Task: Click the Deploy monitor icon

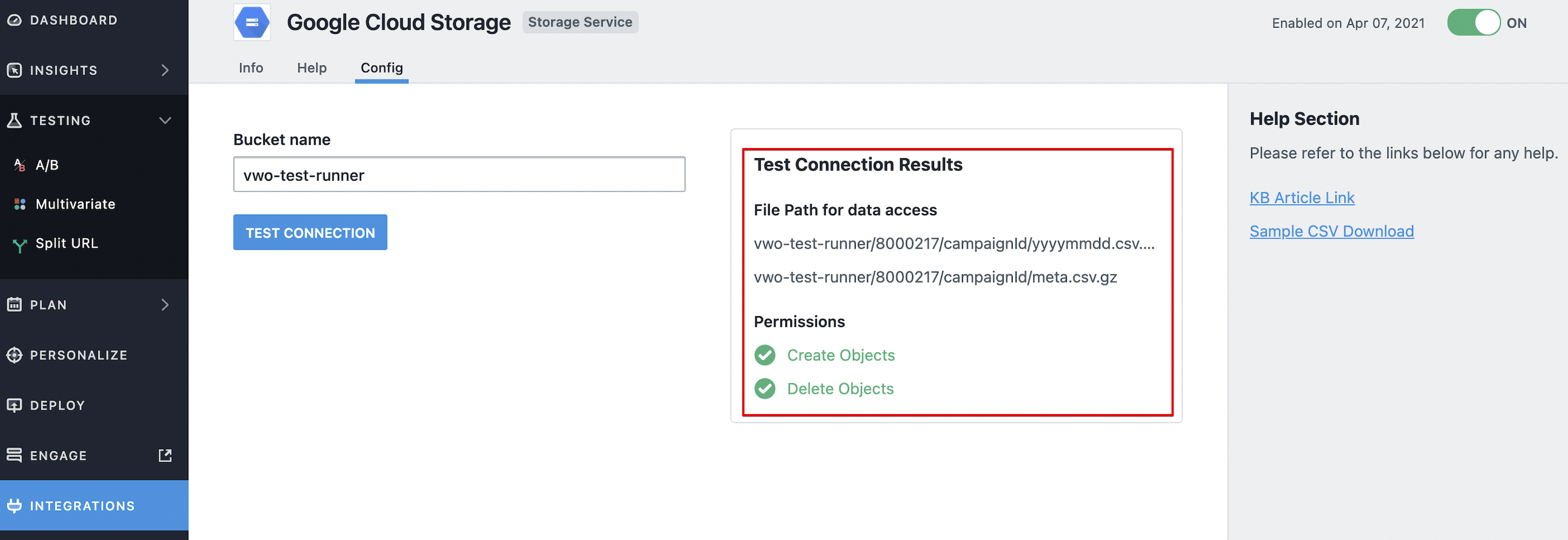Action: pos(14,406)
